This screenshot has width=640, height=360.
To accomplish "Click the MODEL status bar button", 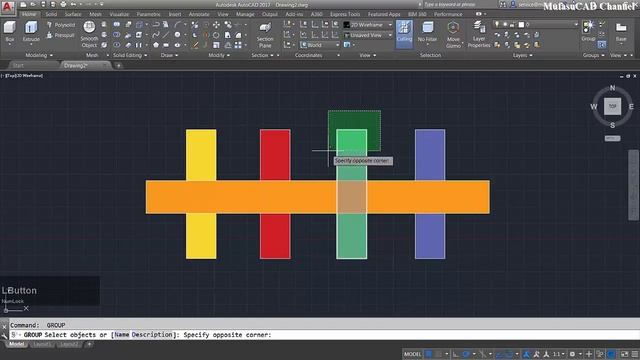I will coord(412,354).
